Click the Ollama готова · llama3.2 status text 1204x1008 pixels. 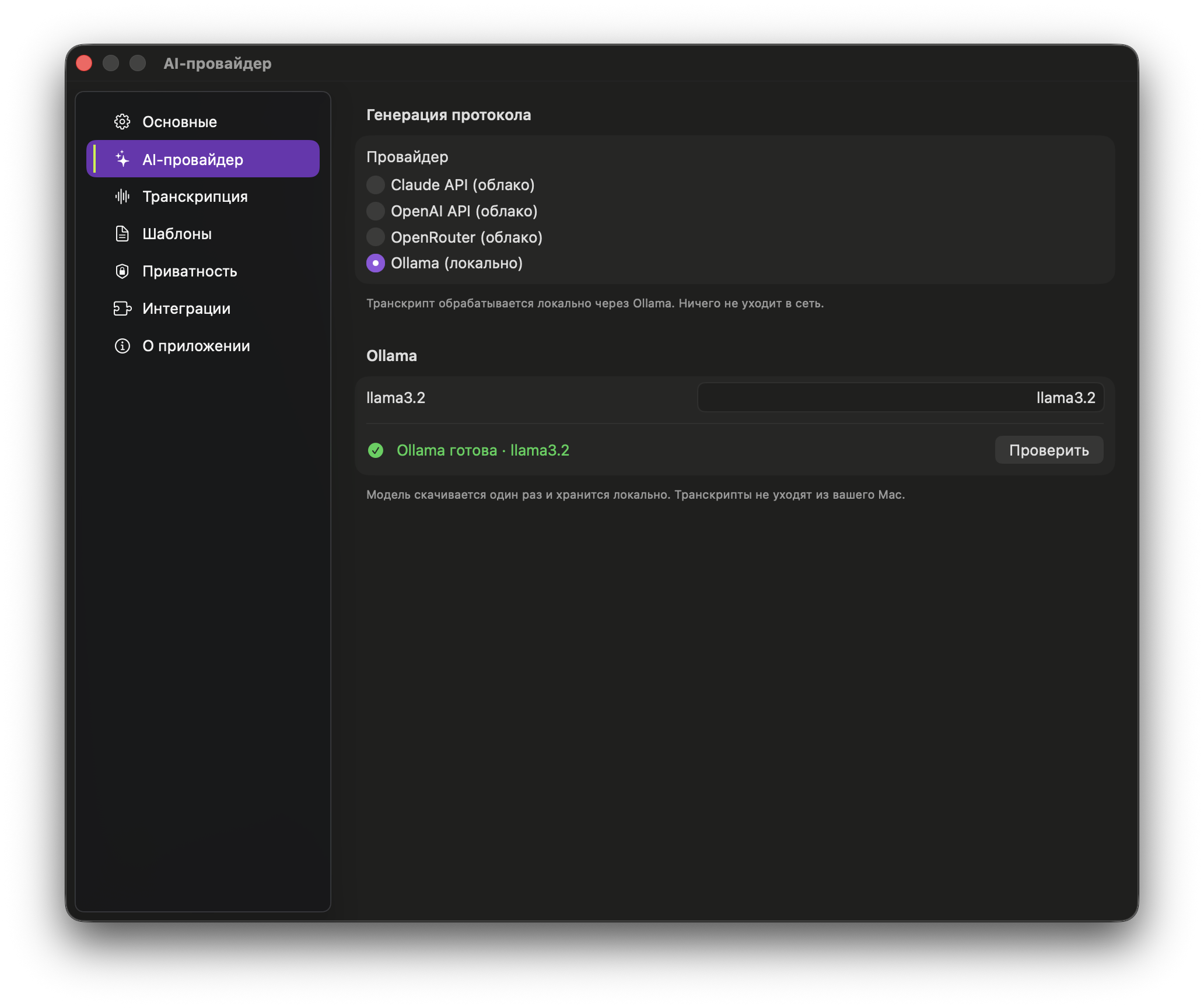[x=483, y=450]
